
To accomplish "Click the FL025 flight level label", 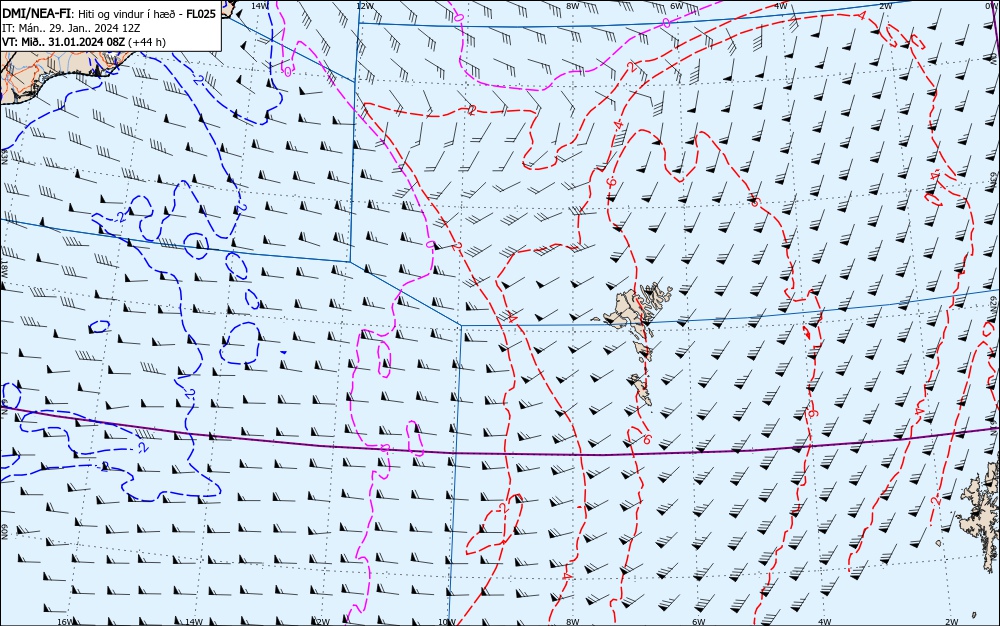I will 201,13.
